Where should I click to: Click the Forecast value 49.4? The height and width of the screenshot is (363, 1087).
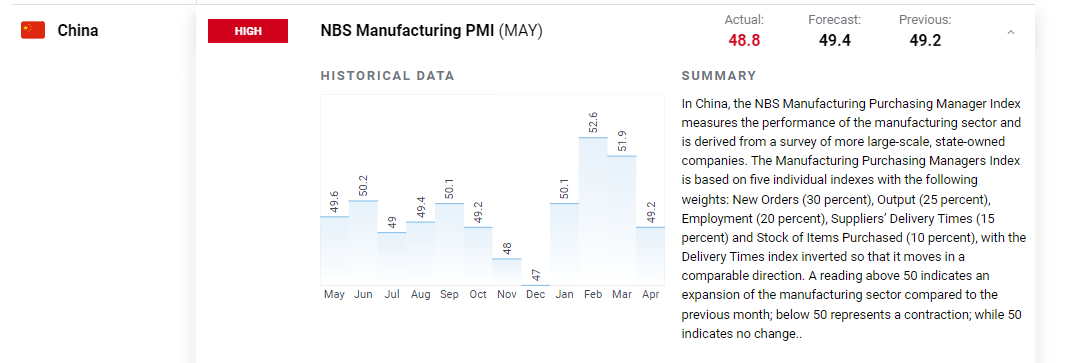tap(834, 40)
